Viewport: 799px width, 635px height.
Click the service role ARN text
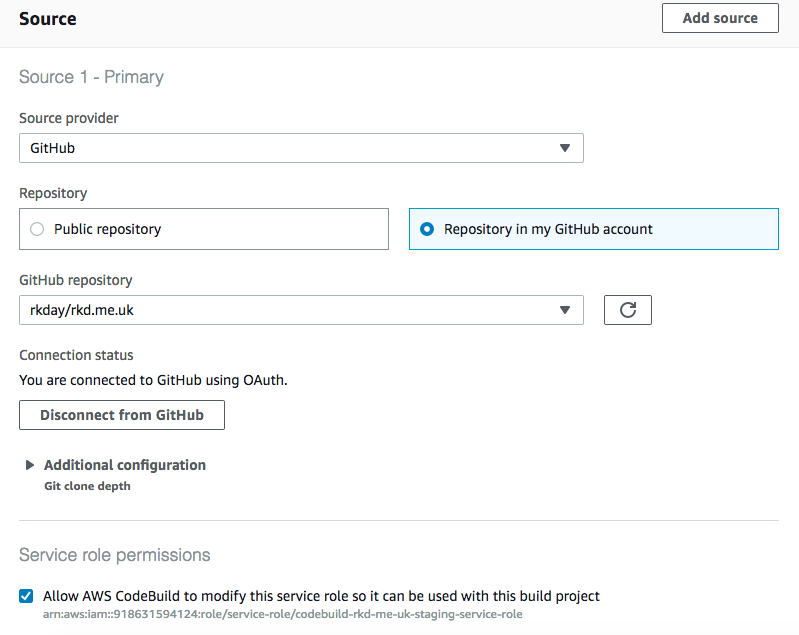[x=282, y=614]
